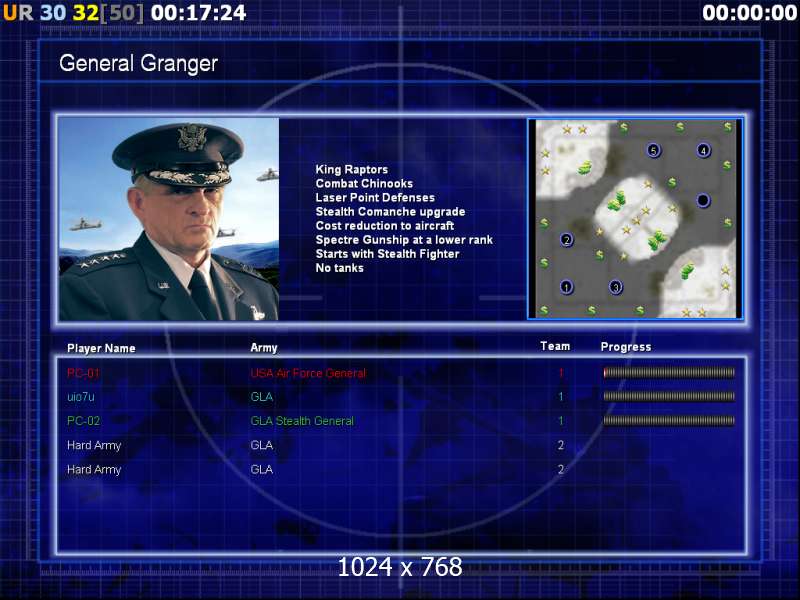
Task: Click the Player Name column header
Action: click(x=101, y=348)
